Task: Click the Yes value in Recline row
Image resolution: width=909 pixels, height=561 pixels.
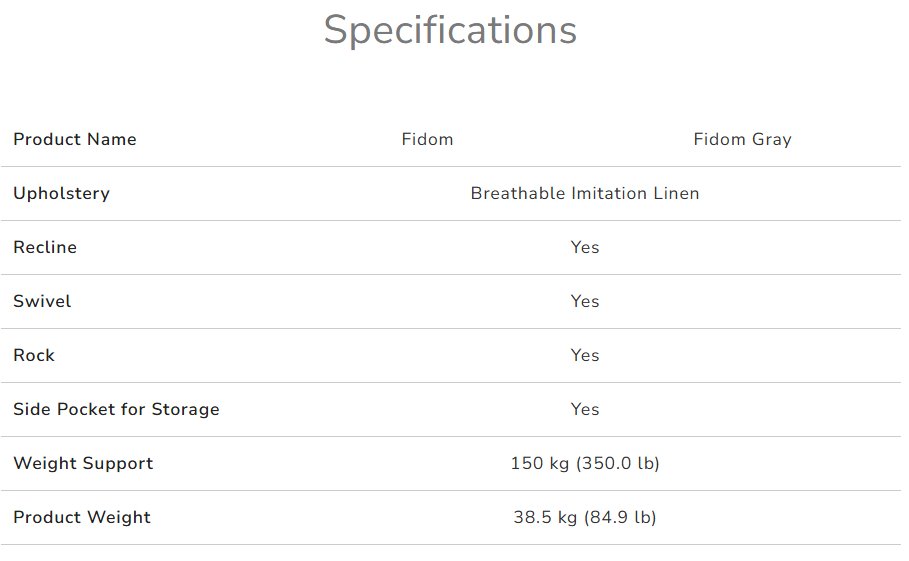Action: pos(585,248)
